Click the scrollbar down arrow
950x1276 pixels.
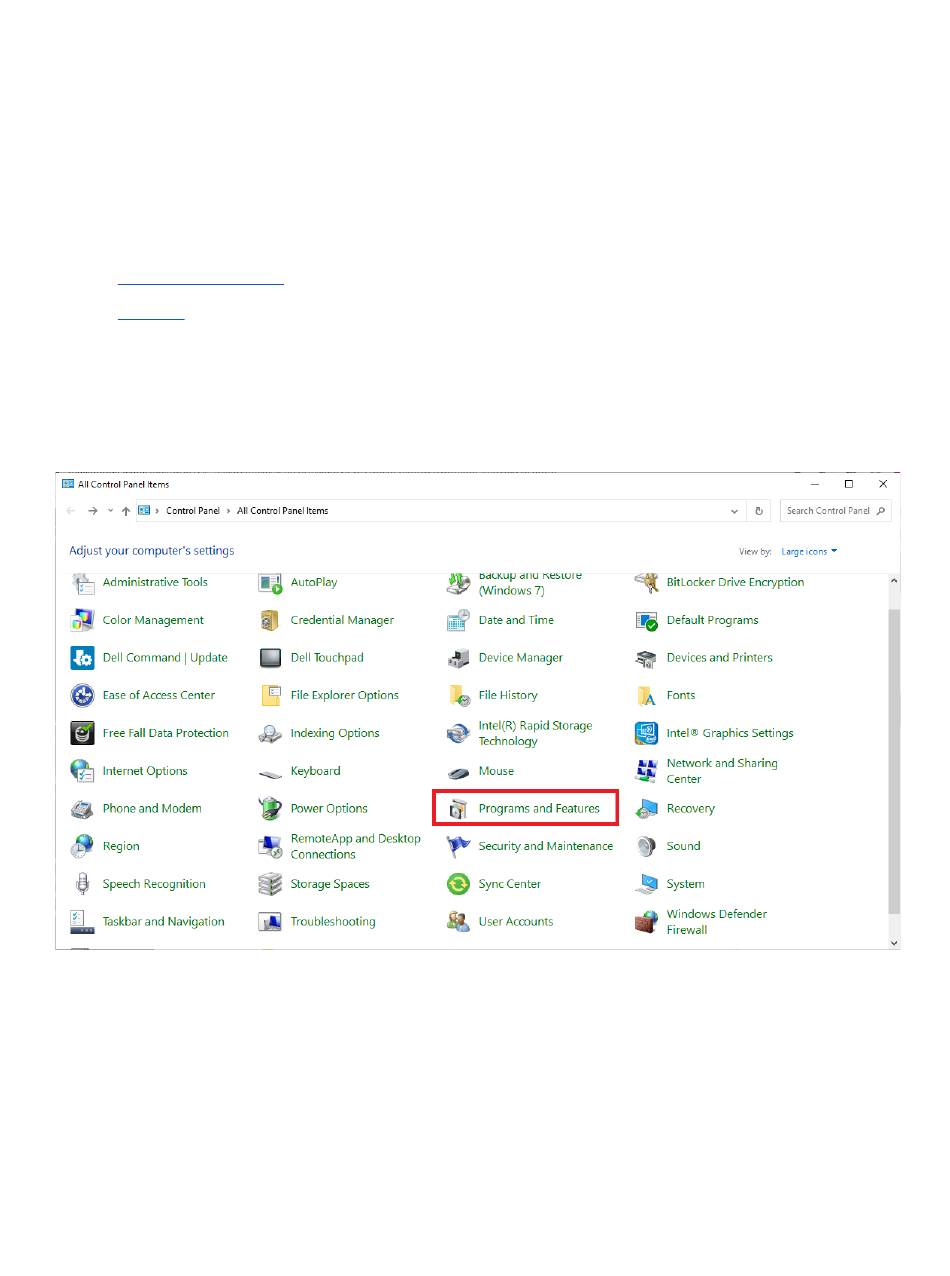pyautogui.click(x=894, y=942)
